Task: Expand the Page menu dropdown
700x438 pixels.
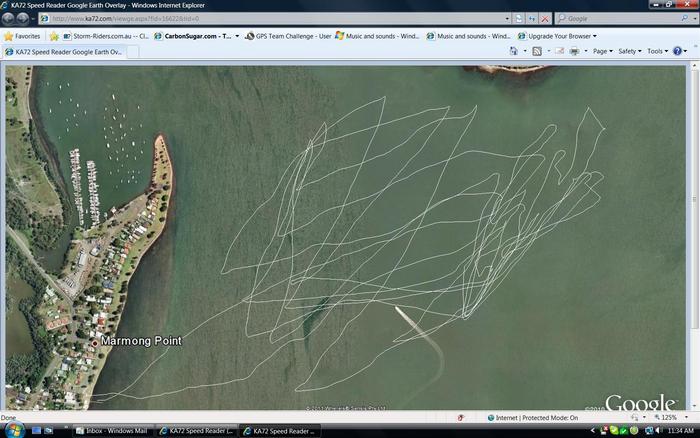Action: click(603, 51)
